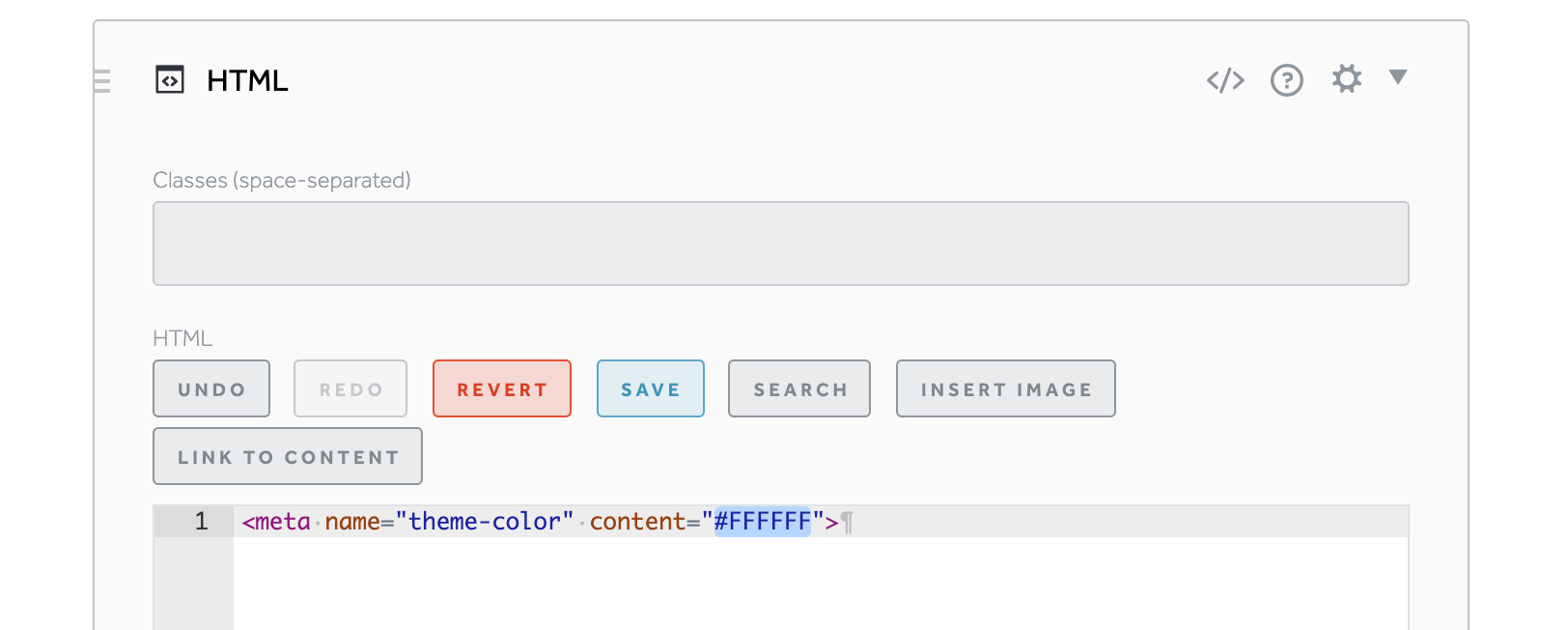
Task: Revert changes with the red Revert button
Action: click(x=502, y=388)
